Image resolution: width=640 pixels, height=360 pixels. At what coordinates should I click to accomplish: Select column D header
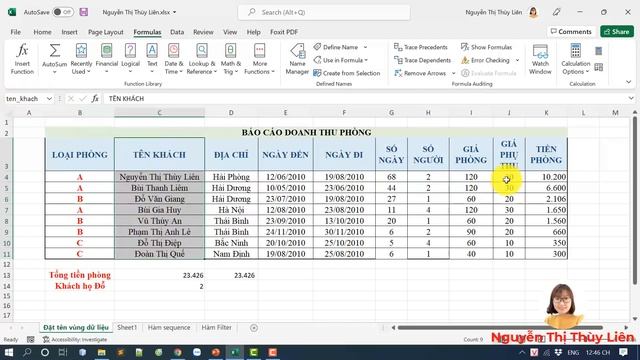click(231, 113)
